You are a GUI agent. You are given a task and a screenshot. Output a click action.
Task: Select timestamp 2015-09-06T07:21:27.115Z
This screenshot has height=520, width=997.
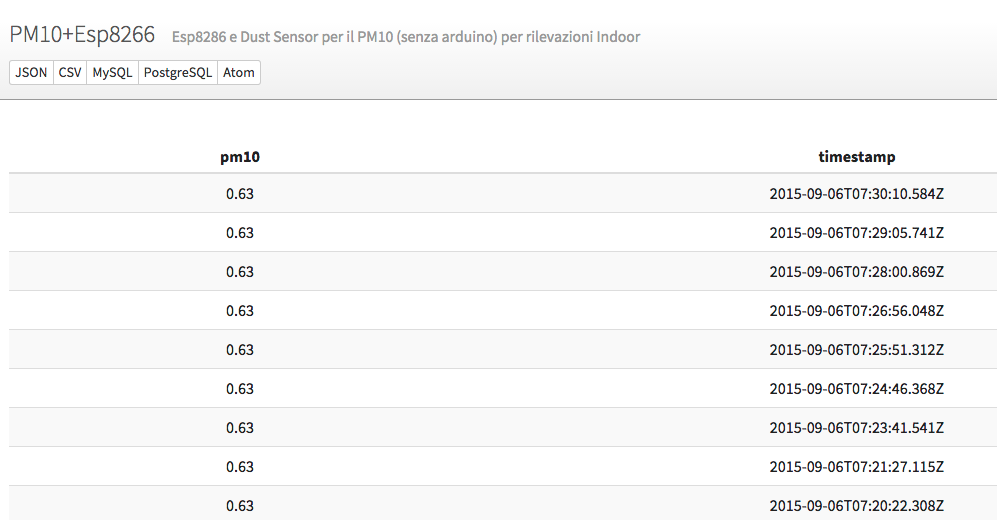(856, 467)
